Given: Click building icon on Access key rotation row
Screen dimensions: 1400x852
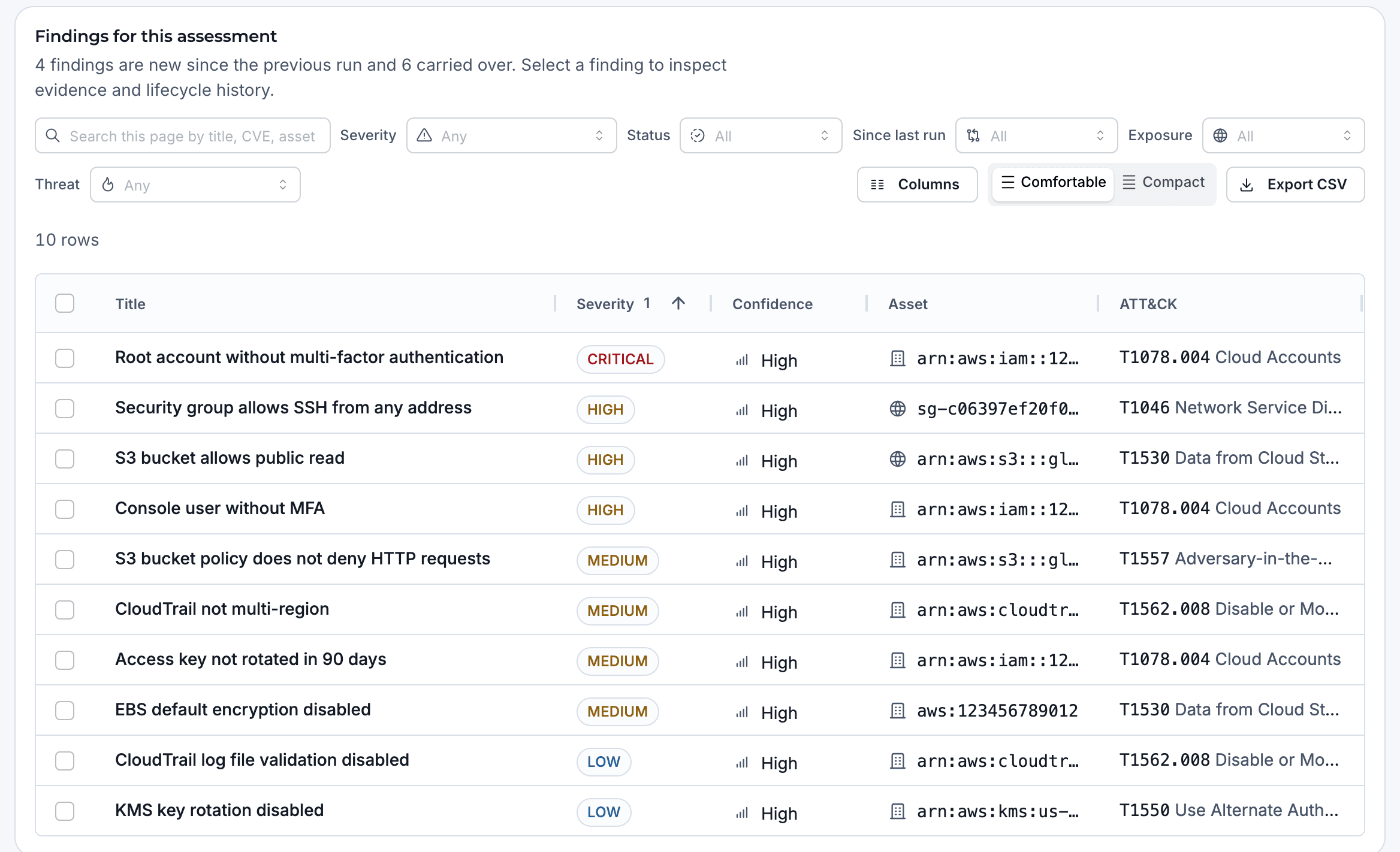Looking at the screenshot, I should point(897,660).
